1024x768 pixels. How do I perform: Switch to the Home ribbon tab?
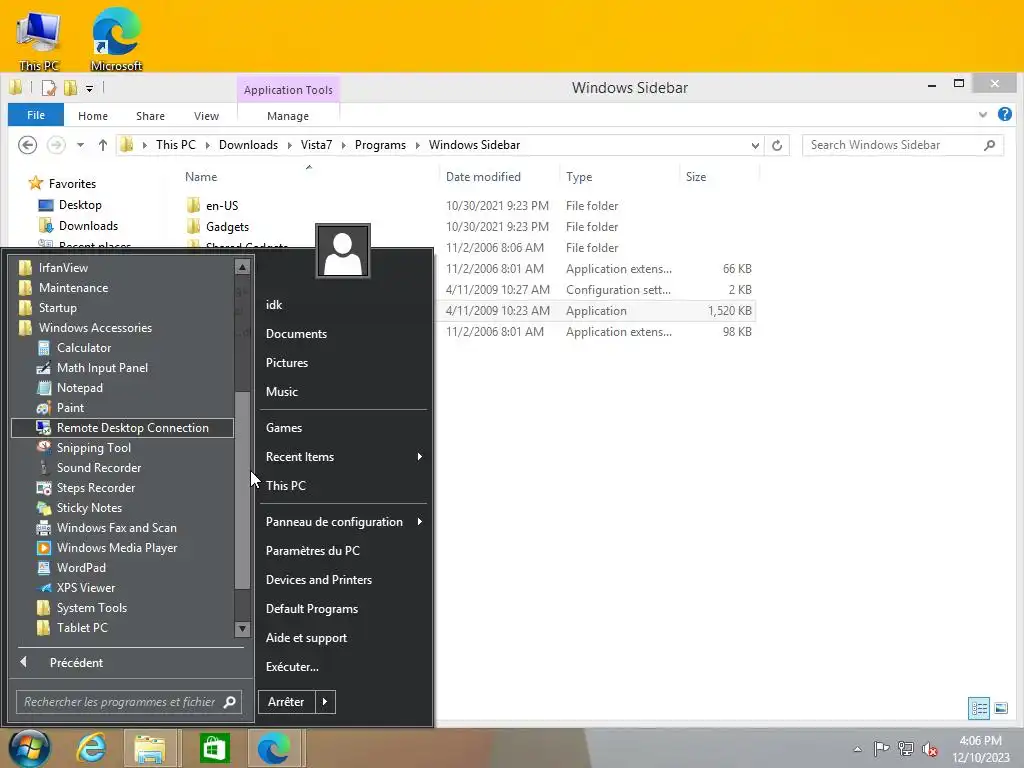pyautogui.click(x=93, y=116)
